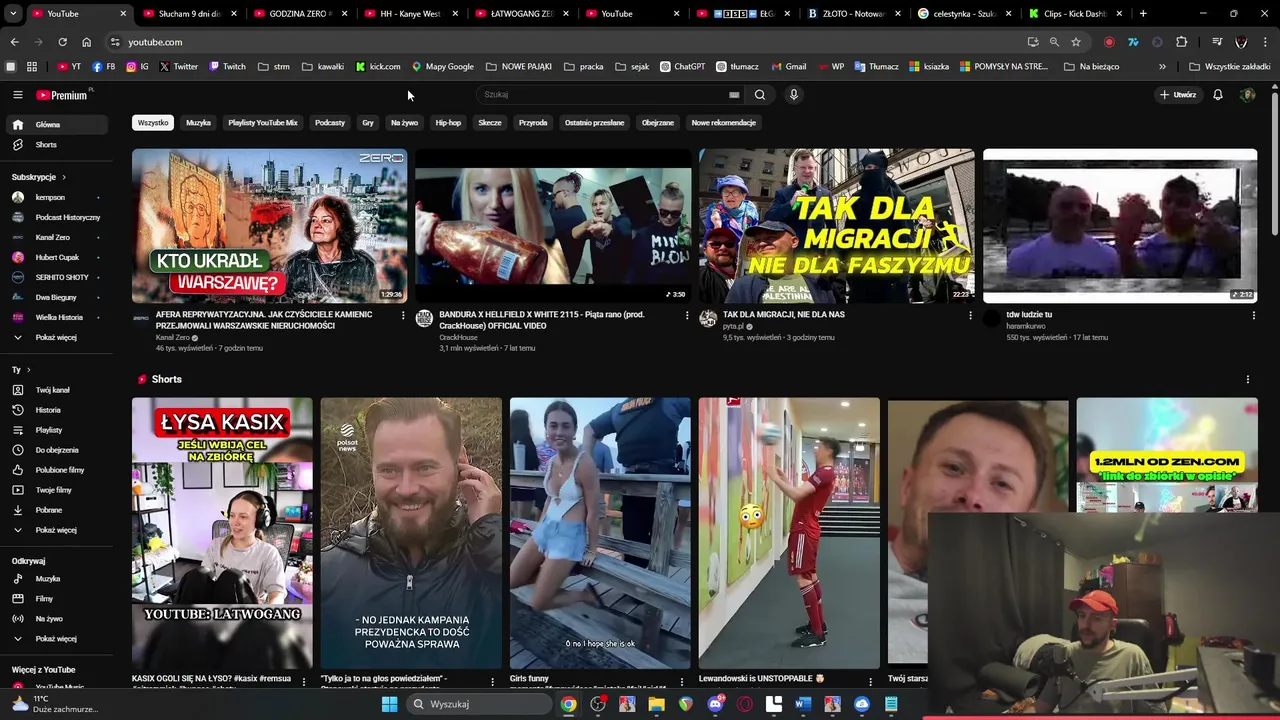Open on-screen keyboard icon in search box
Image resolution: width=1280 pixels, height=720 pixels.
(x=734, y=95)
